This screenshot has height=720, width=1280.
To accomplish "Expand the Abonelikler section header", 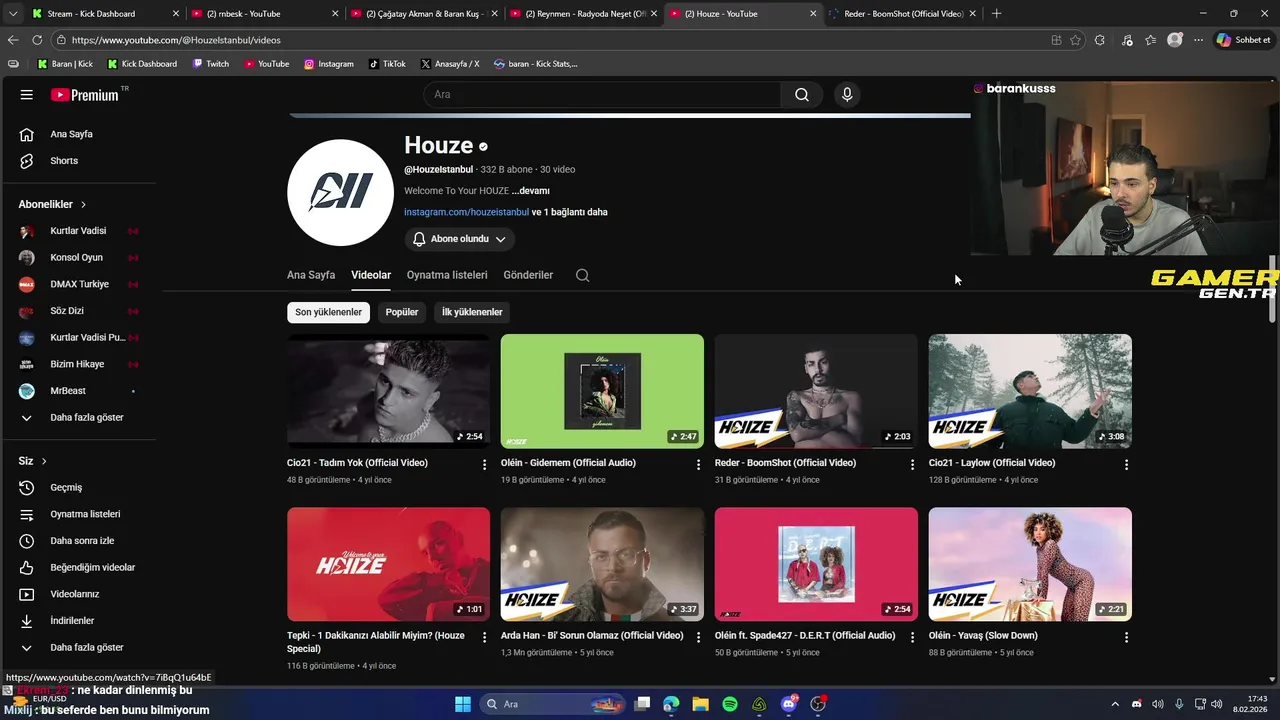I will 53,204.
